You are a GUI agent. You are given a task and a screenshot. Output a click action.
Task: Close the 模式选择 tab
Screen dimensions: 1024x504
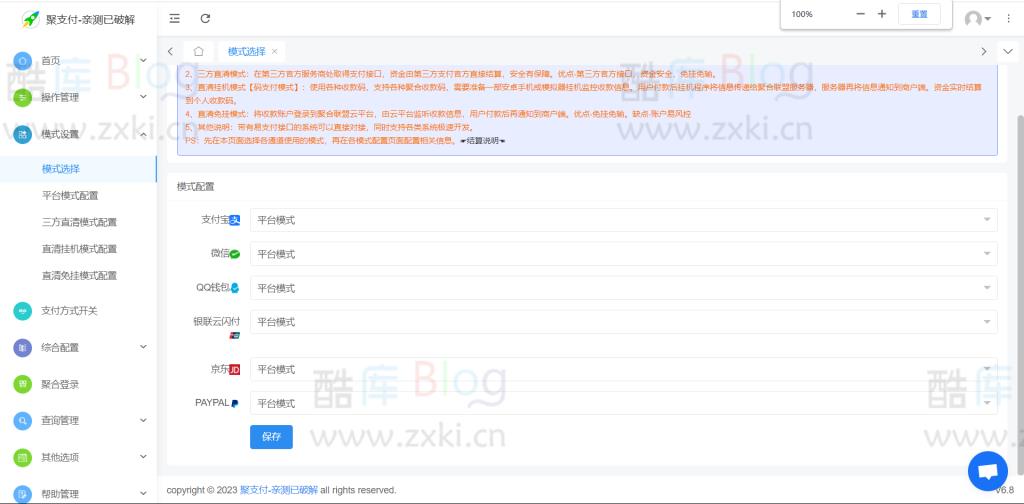[274, 51]
